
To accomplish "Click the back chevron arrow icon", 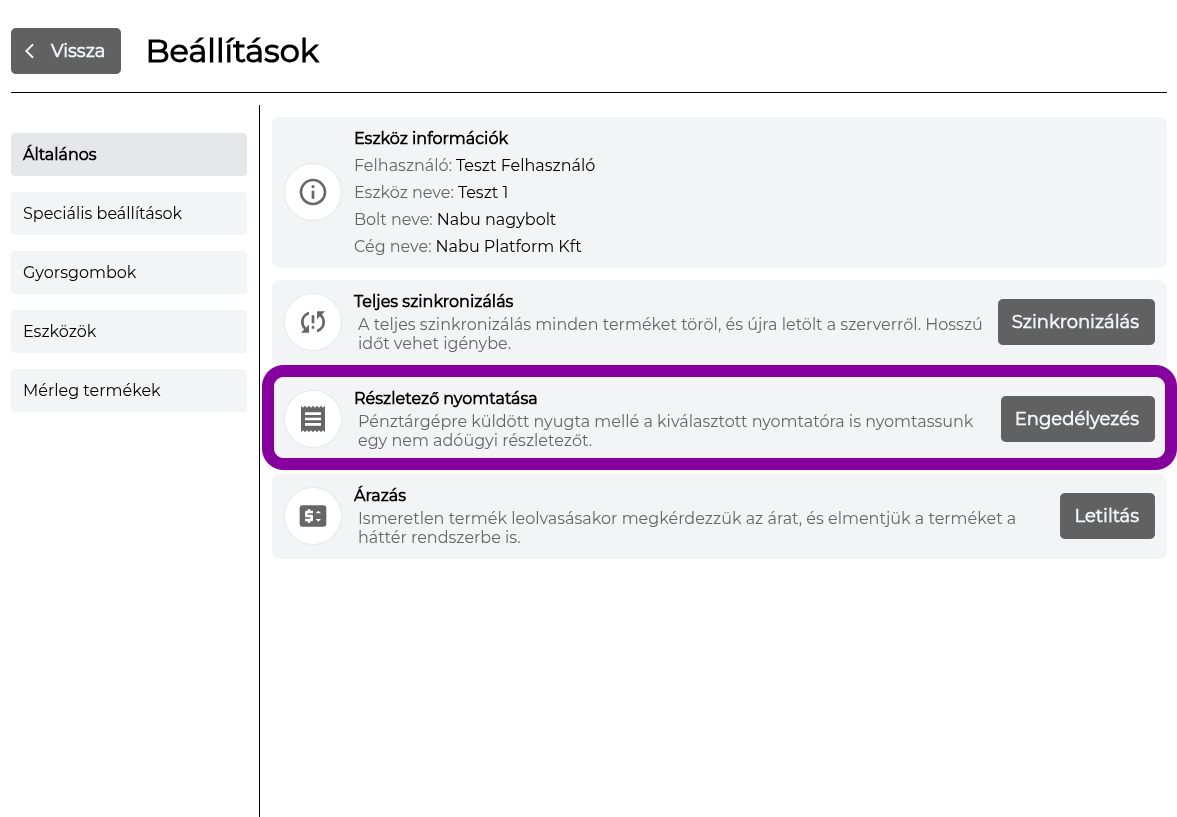I will (x=30, y=51).
